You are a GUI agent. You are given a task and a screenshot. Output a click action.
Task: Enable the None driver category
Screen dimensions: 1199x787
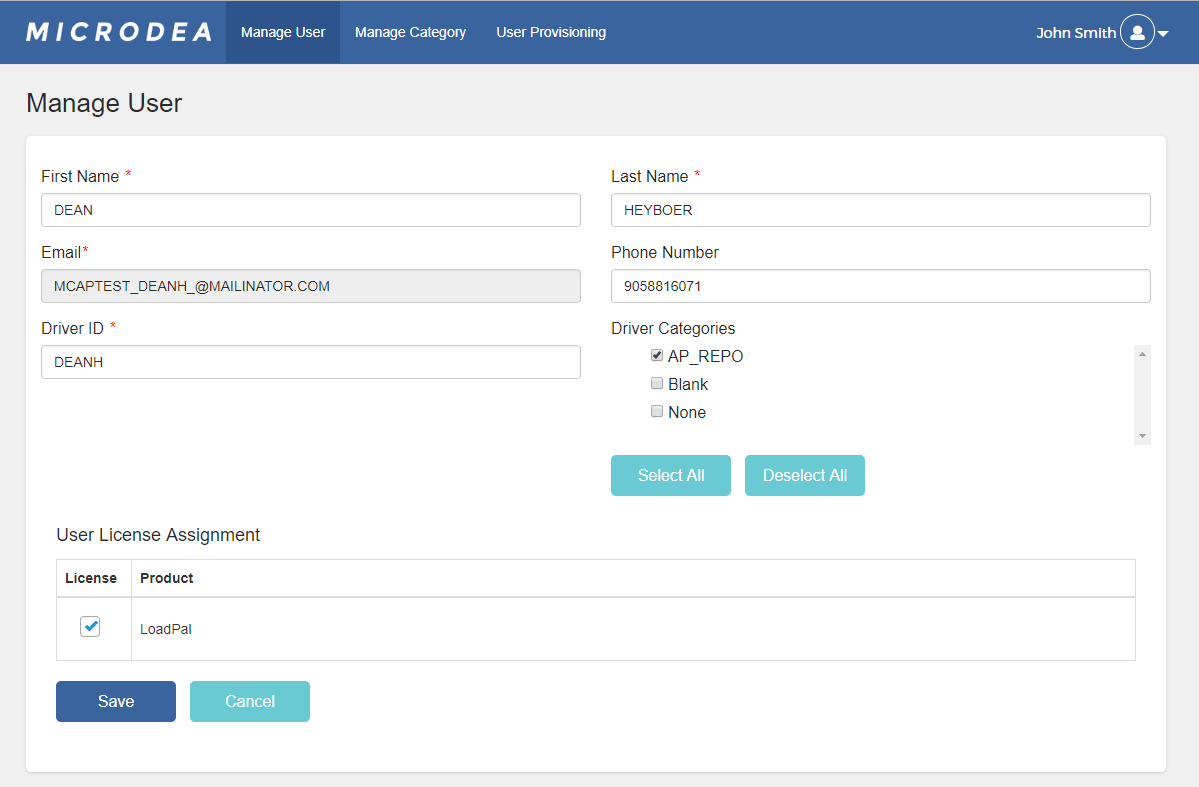[657, 411]
